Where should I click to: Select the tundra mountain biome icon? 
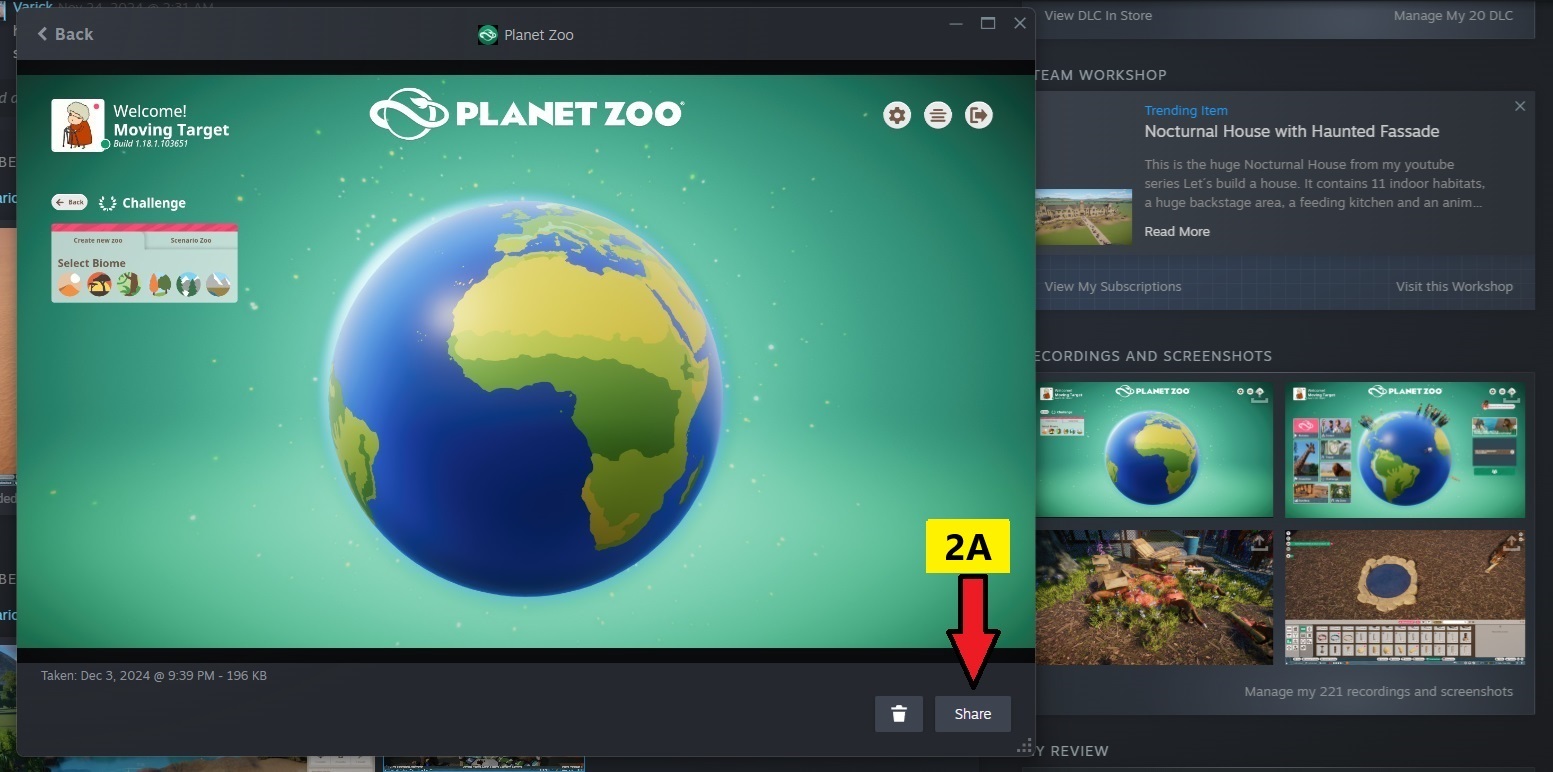point(218,285)
